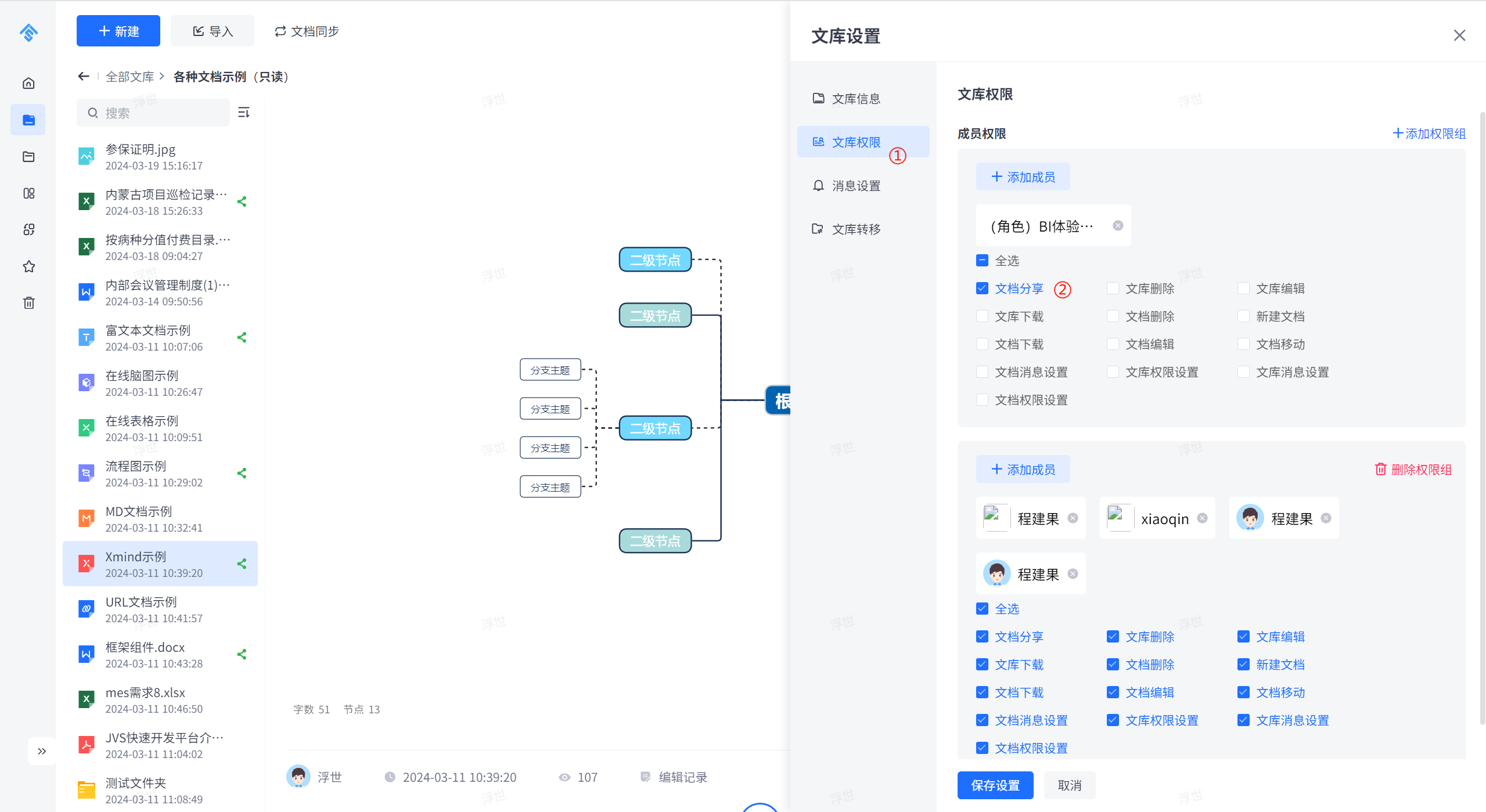The image size is (1486, 812).
Task: Click 添加成员 in first permission group
Action: (x=1023, y=176)
